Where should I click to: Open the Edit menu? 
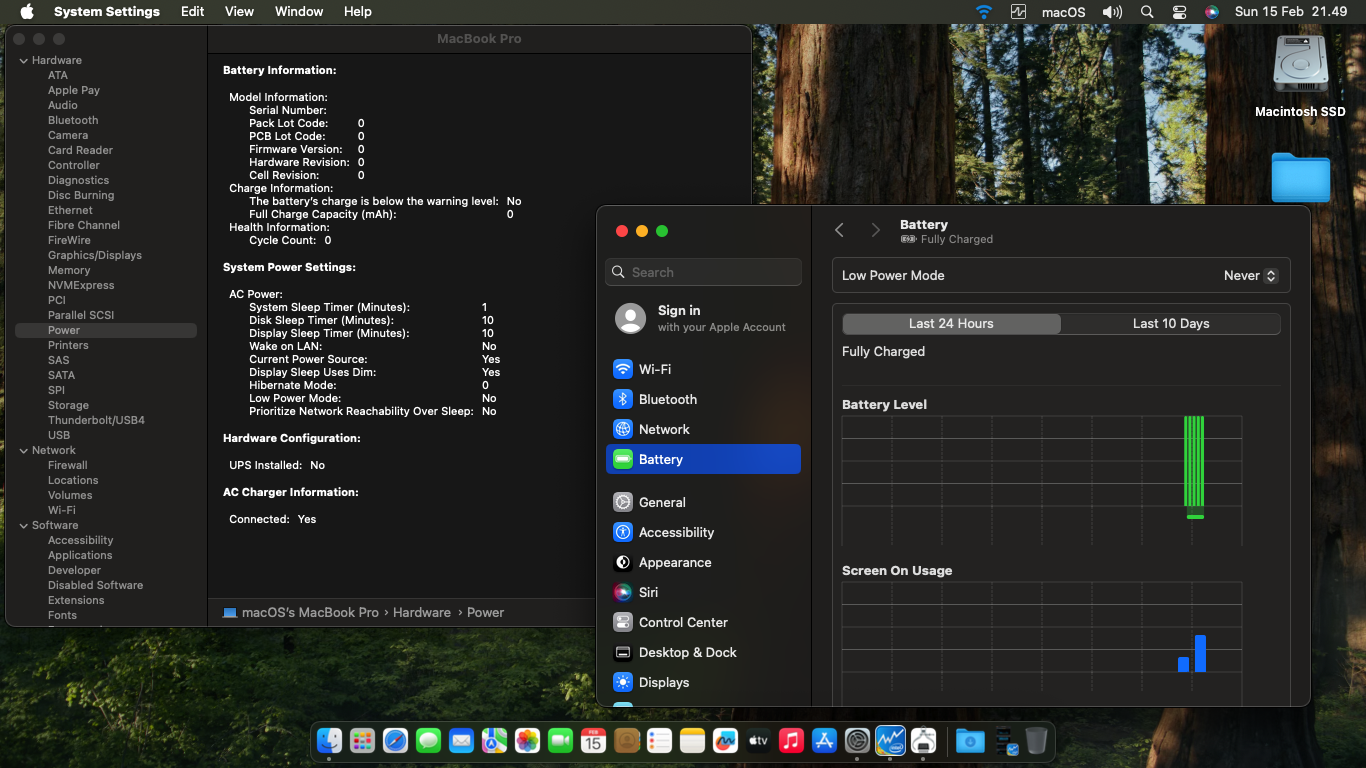pyautogui.click(x=193, y=12)
